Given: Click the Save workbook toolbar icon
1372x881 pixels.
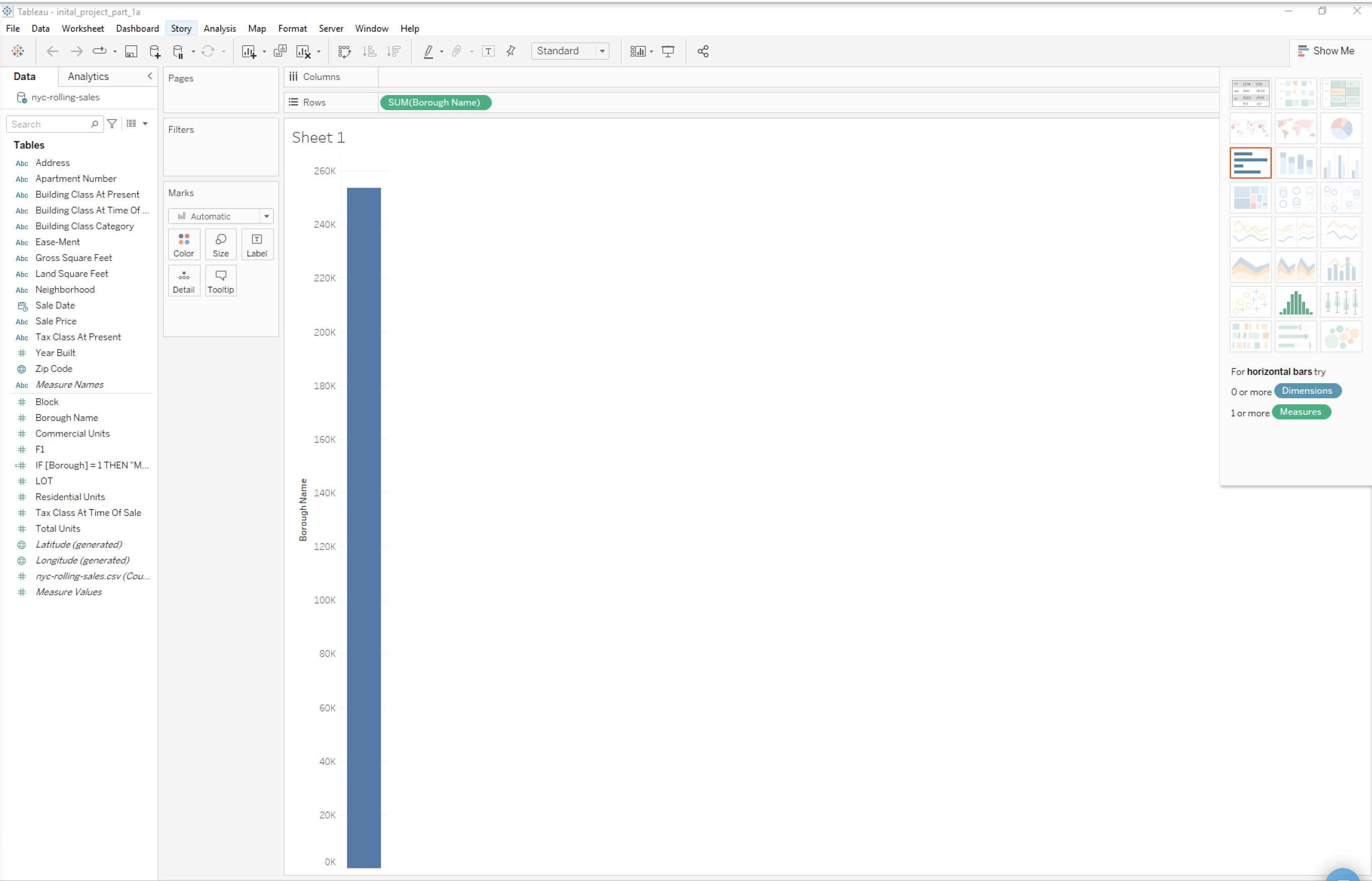Looking at the screenshot, I should click(x=131, y=51).
